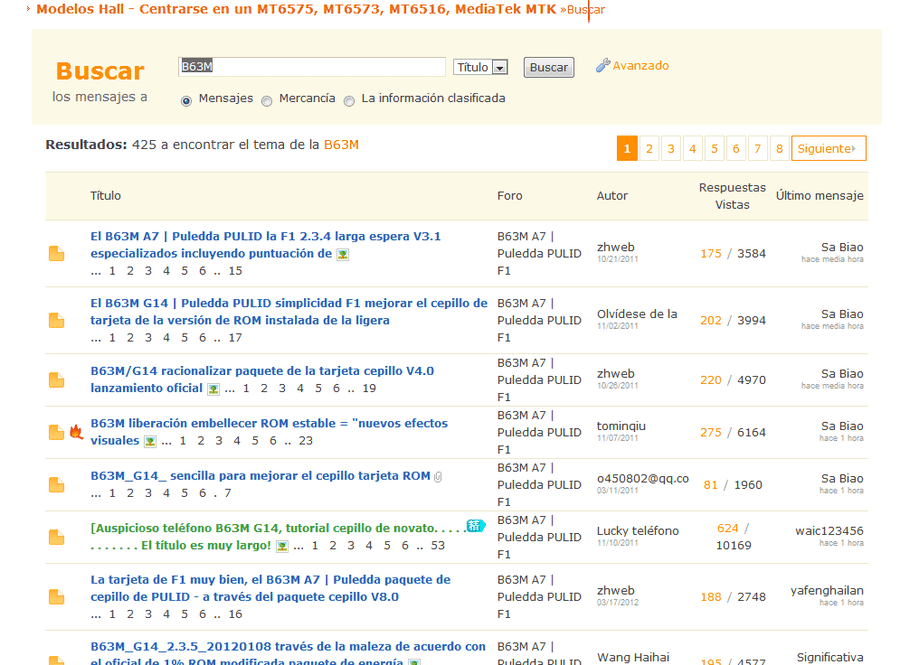Open thread 'B63M_G14_ sencilla para mejorar'
Viewport: 900px width, 665px height.
pyautogui.click(x=260, y=476)
